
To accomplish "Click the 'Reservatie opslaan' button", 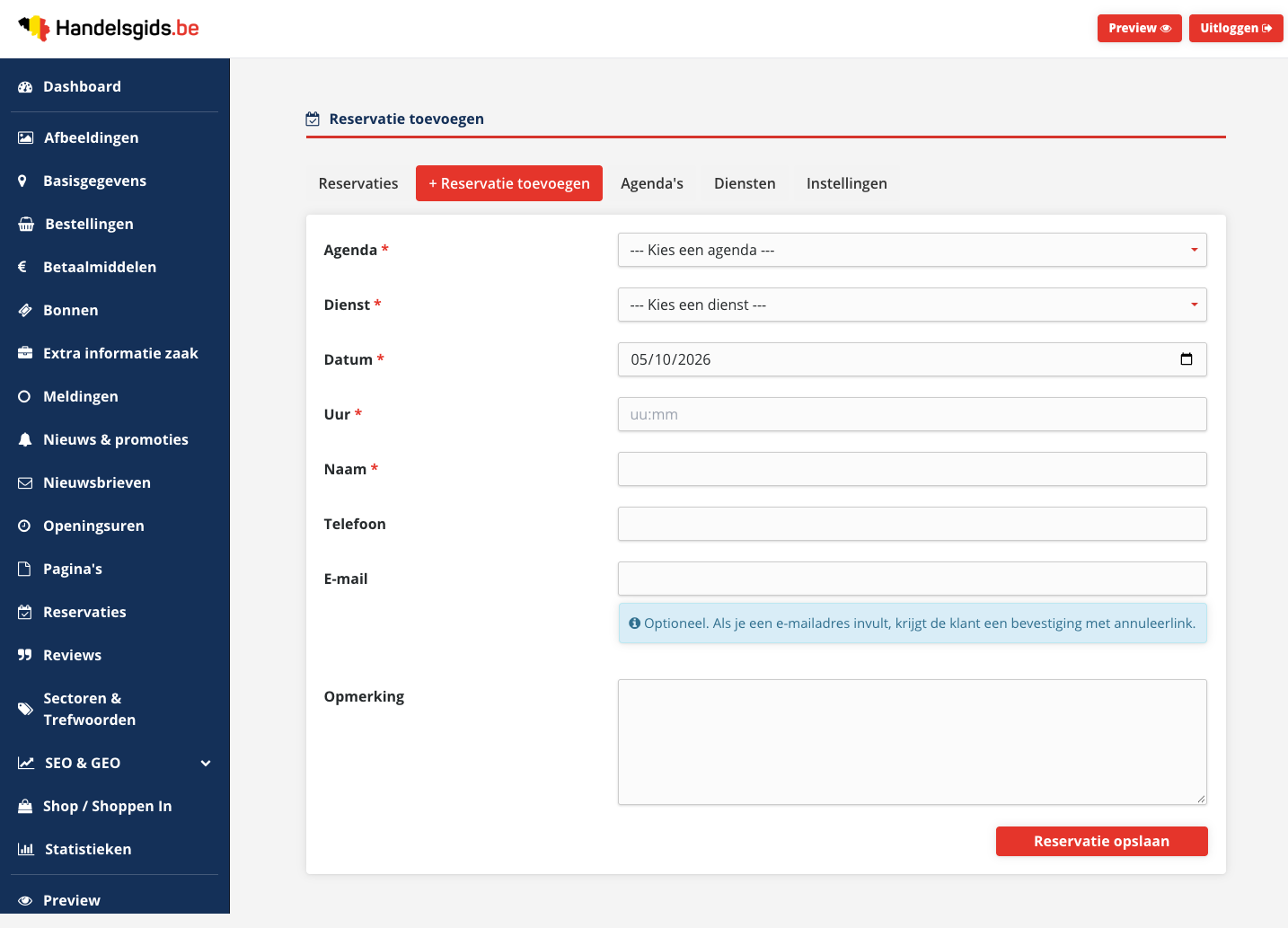I will [x=1102, y=842].
